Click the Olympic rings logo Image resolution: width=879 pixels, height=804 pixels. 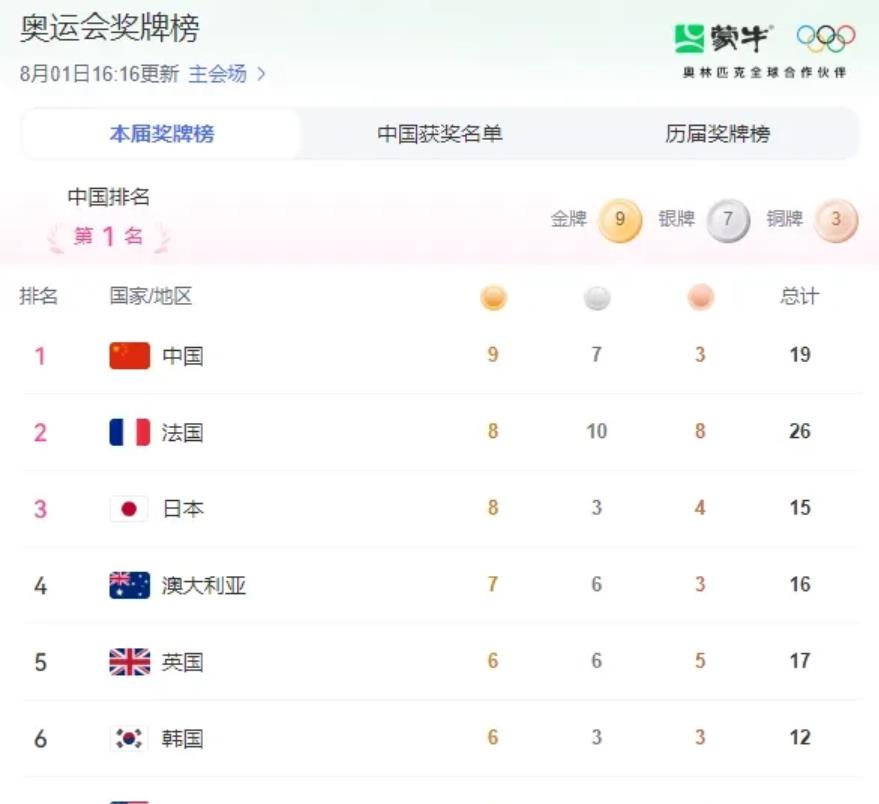829,38
